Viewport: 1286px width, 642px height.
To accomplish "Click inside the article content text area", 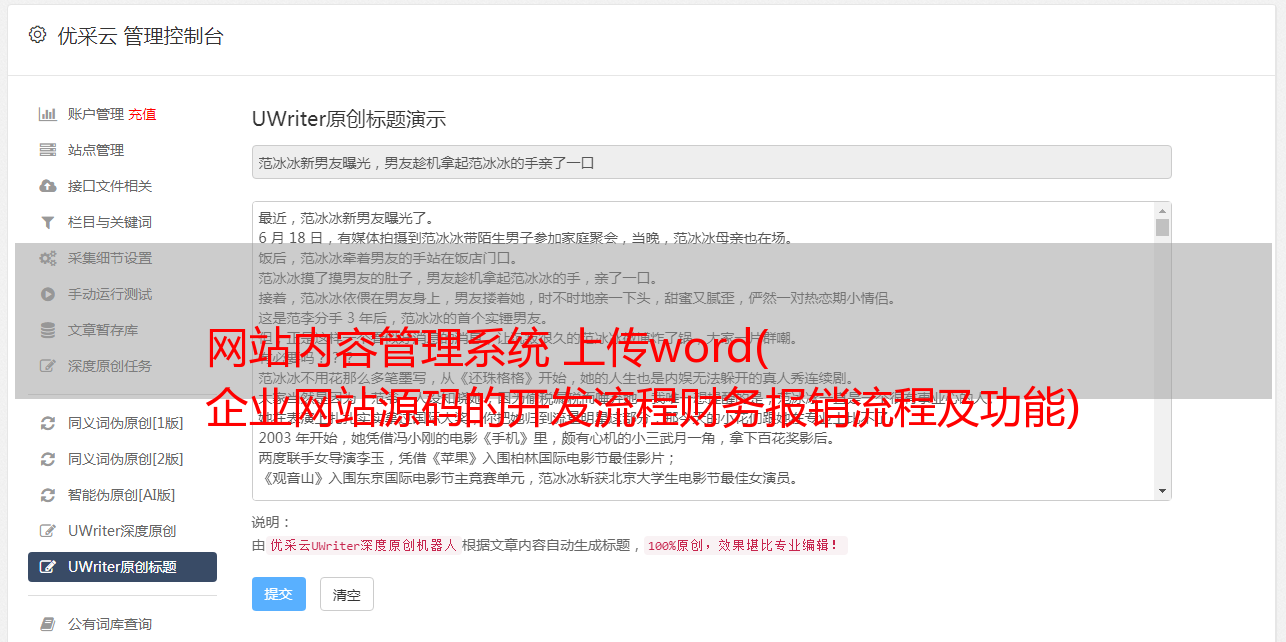I will click(703, 351).
